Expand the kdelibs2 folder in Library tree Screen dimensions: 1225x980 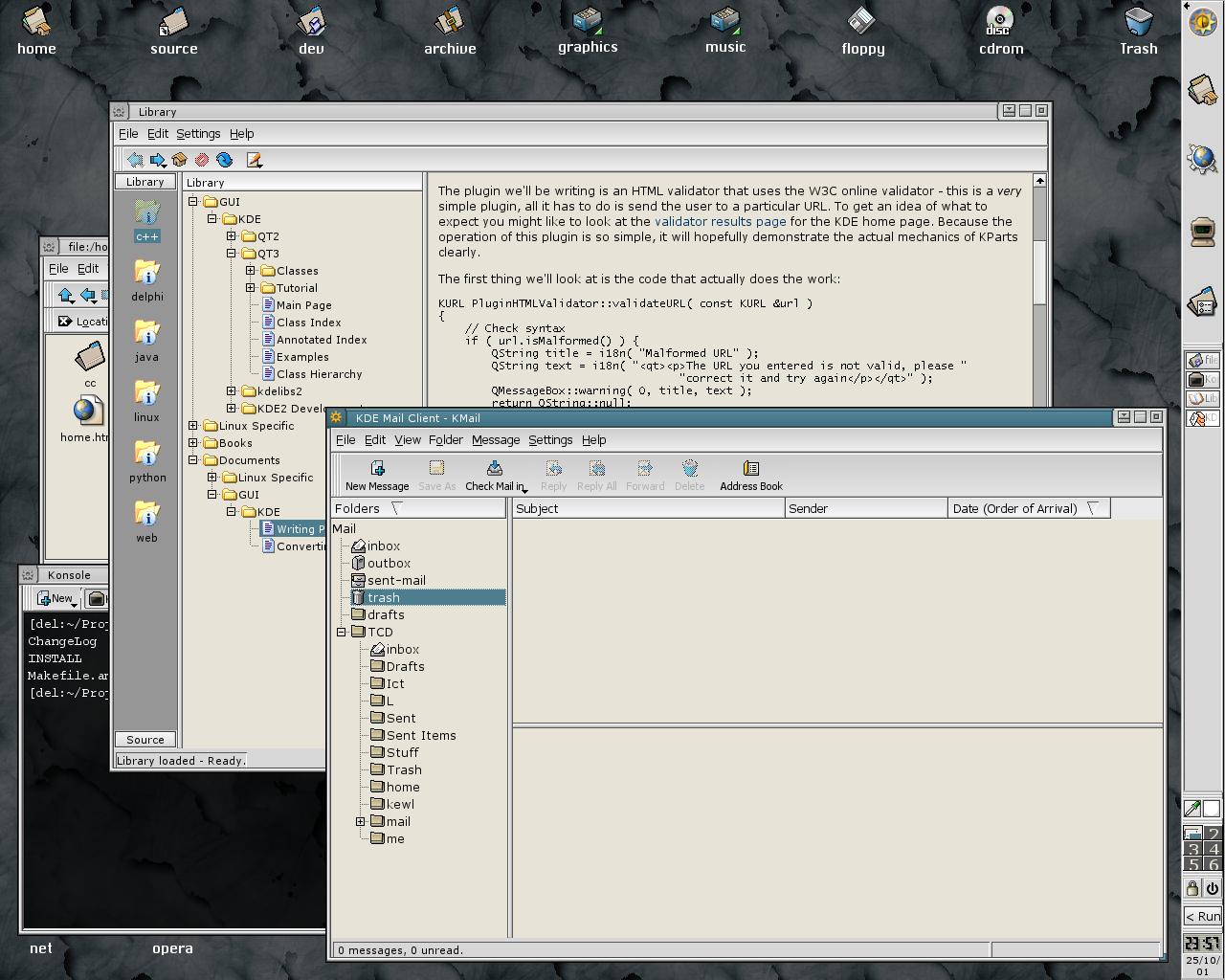tap(232, 391)
